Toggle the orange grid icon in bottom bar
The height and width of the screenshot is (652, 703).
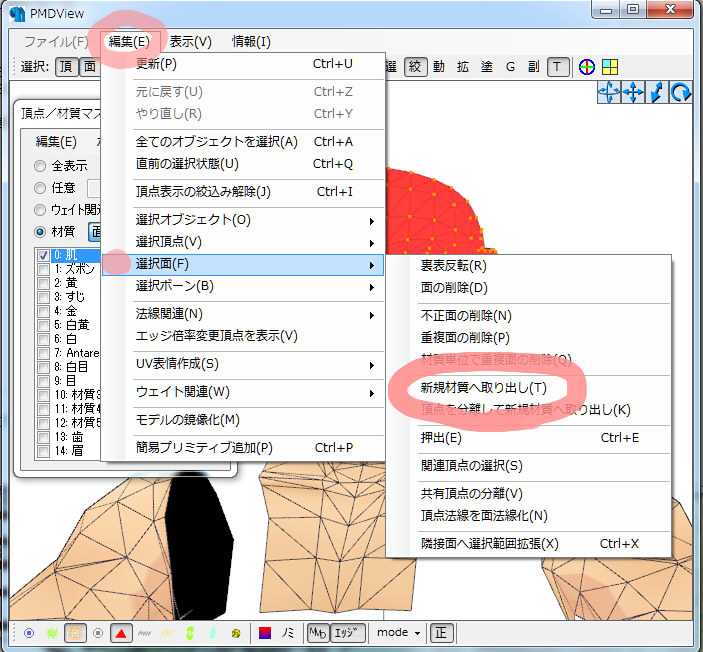75,633
